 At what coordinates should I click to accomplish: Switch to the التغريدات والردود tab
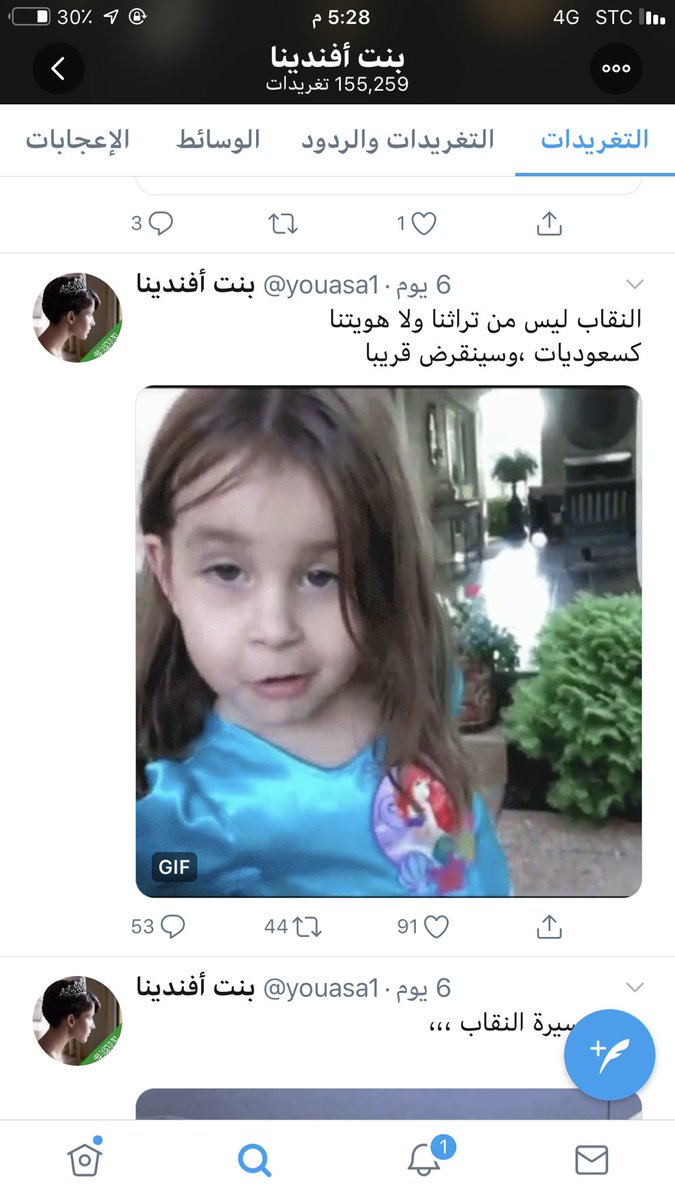[x=398, y=139]
